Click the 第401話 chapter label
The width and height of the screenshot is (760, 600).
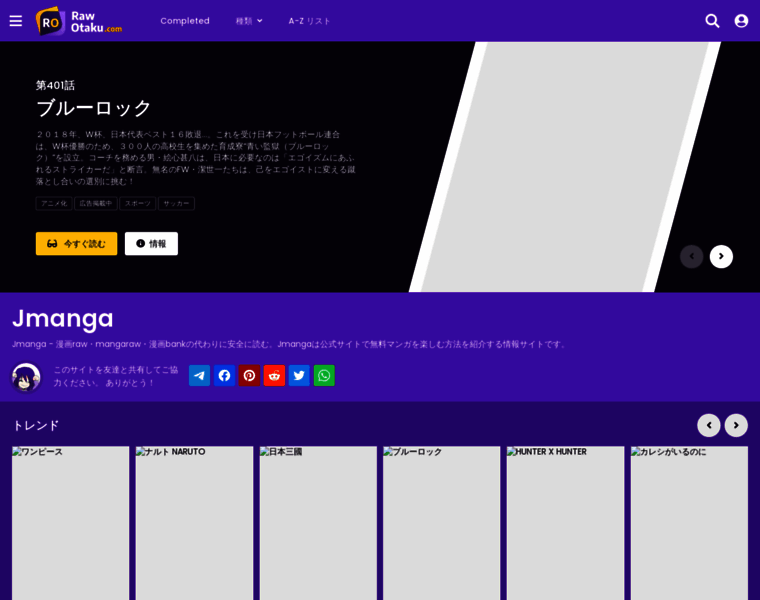coord(55,85)
